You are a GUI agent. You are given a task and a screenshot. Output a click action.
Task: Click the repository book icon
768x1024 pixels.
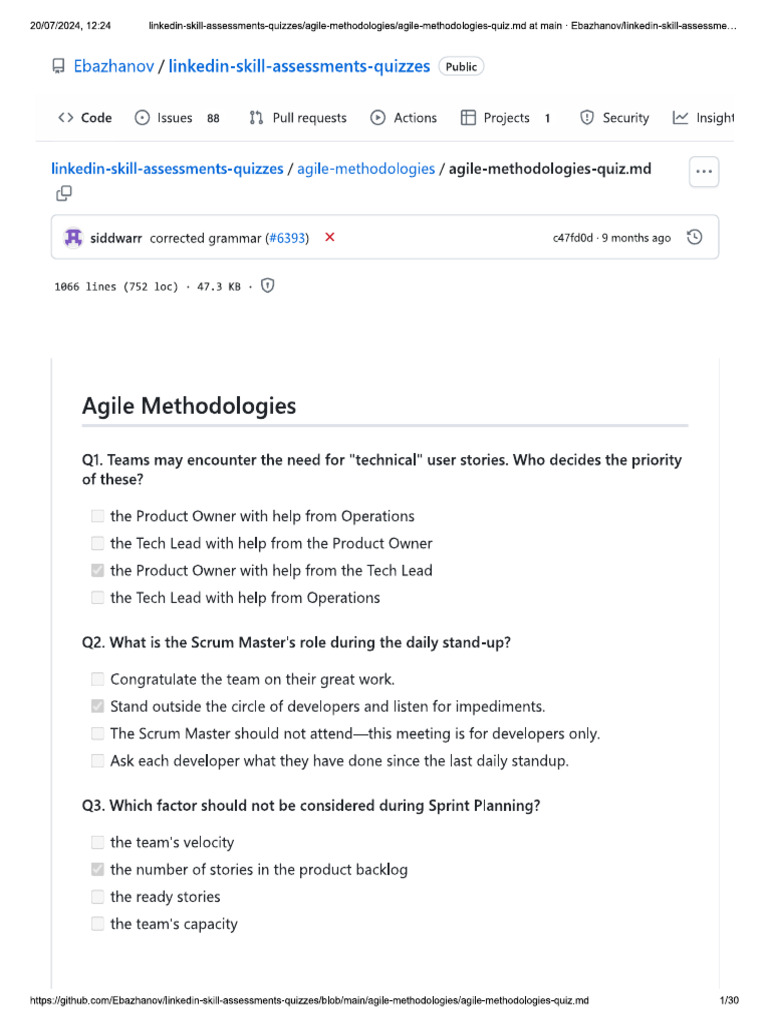coord(58,67)
